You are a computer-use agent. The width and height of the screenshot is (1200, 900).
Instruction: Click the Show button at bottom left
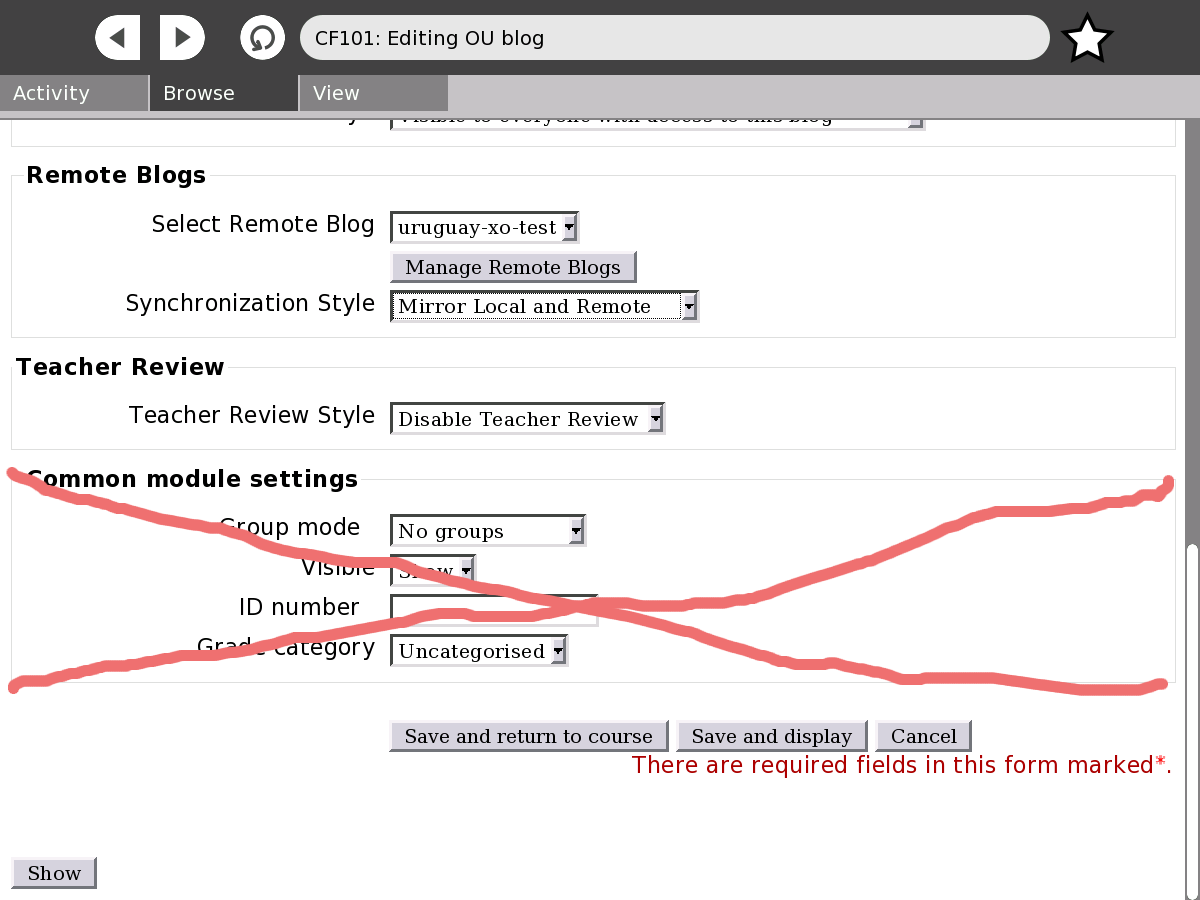click(54, 873)
